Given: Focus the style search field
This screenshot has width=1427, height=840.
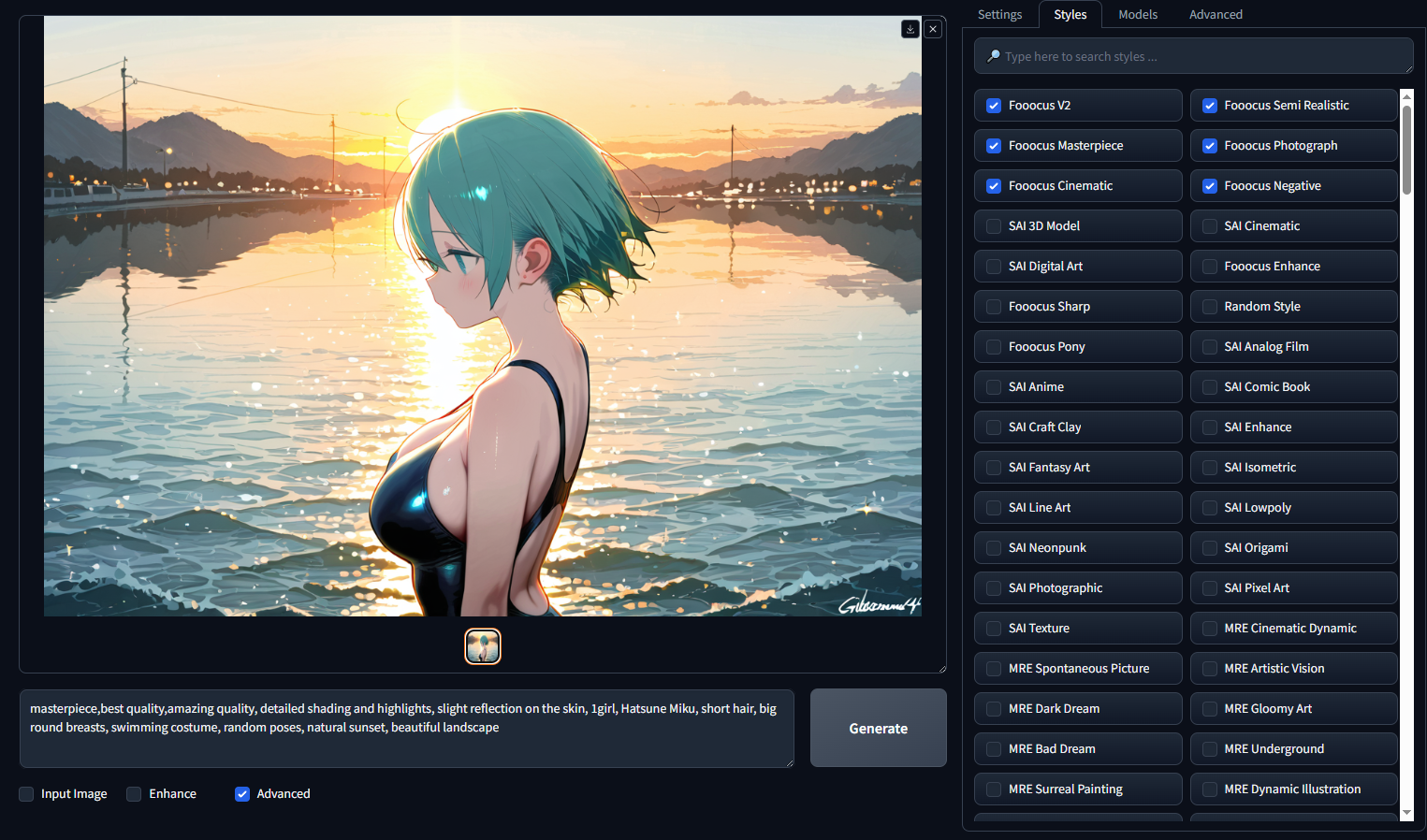Looking at the screenshot, I should (x=1194, y=56).
